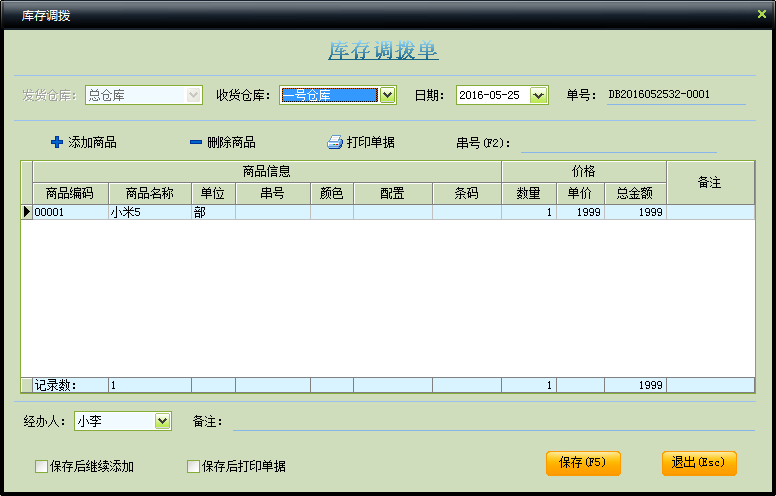Click the 颜色 column header
The image size is (776, 496).
pyautogui.click(x=332, y=193)
